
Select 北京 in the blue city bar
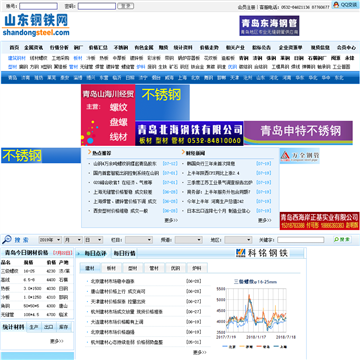pos(195,78)
